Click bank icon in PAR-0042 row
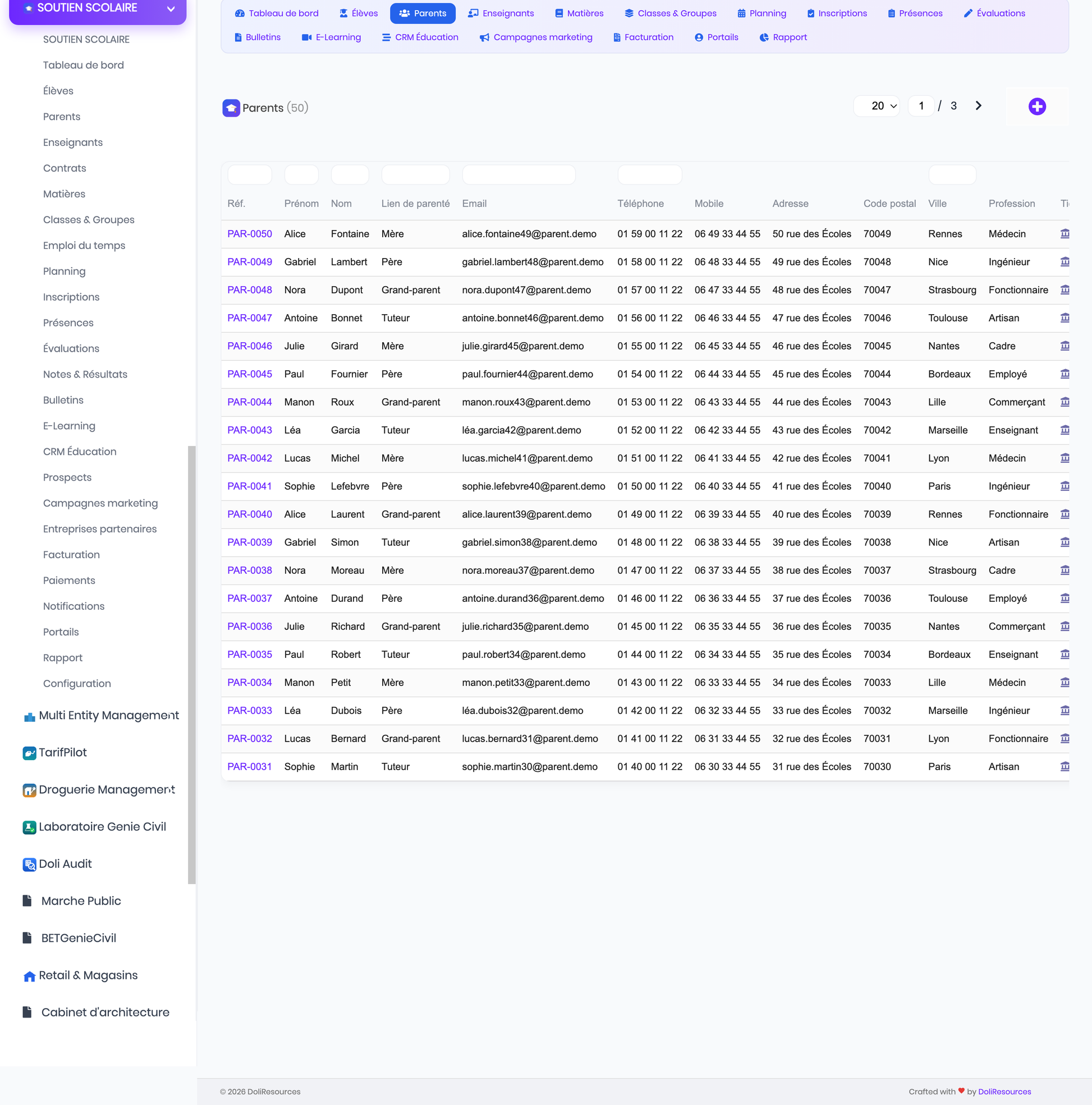 pyautogui.click(x=1065, y=458)
